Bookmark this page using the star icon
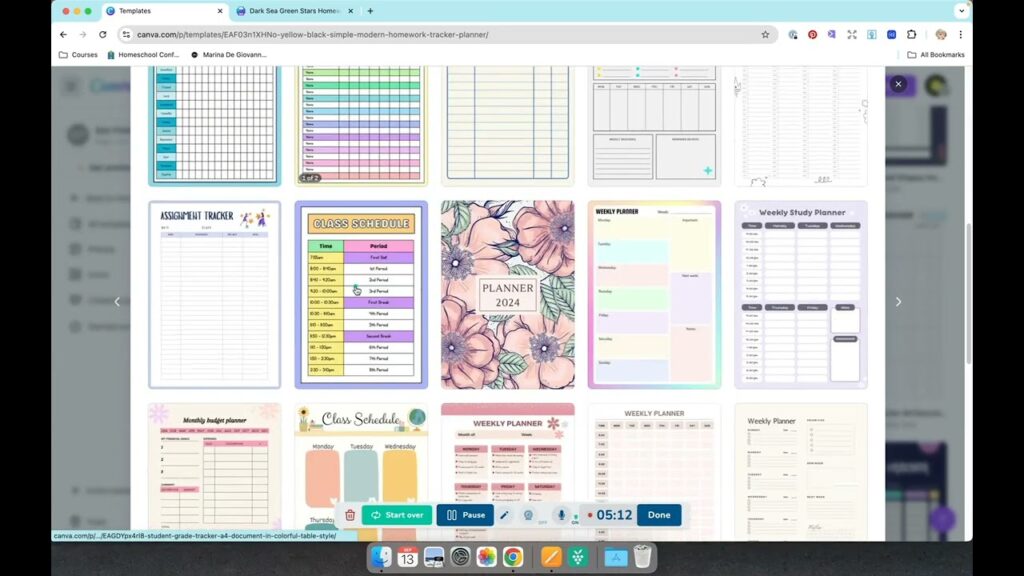 (765, 34)
